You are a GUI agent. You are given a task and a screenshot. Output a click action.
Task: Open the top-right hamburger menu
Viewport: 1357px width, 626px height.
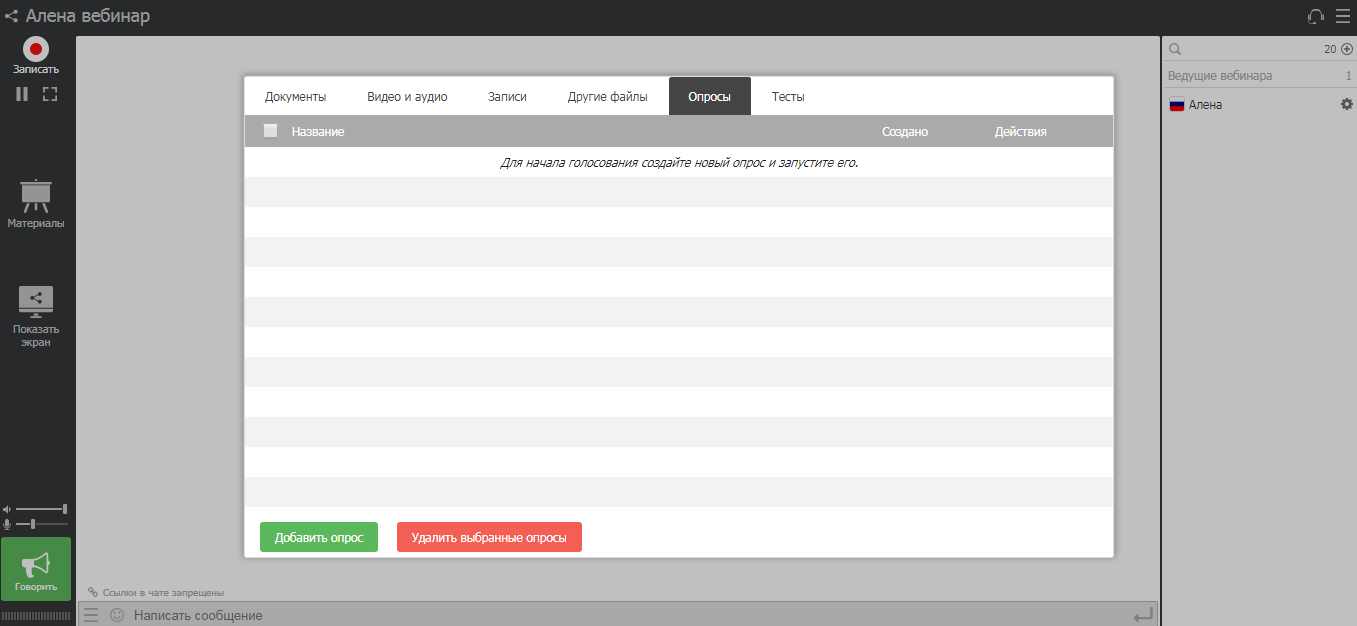click(1343, 16)
